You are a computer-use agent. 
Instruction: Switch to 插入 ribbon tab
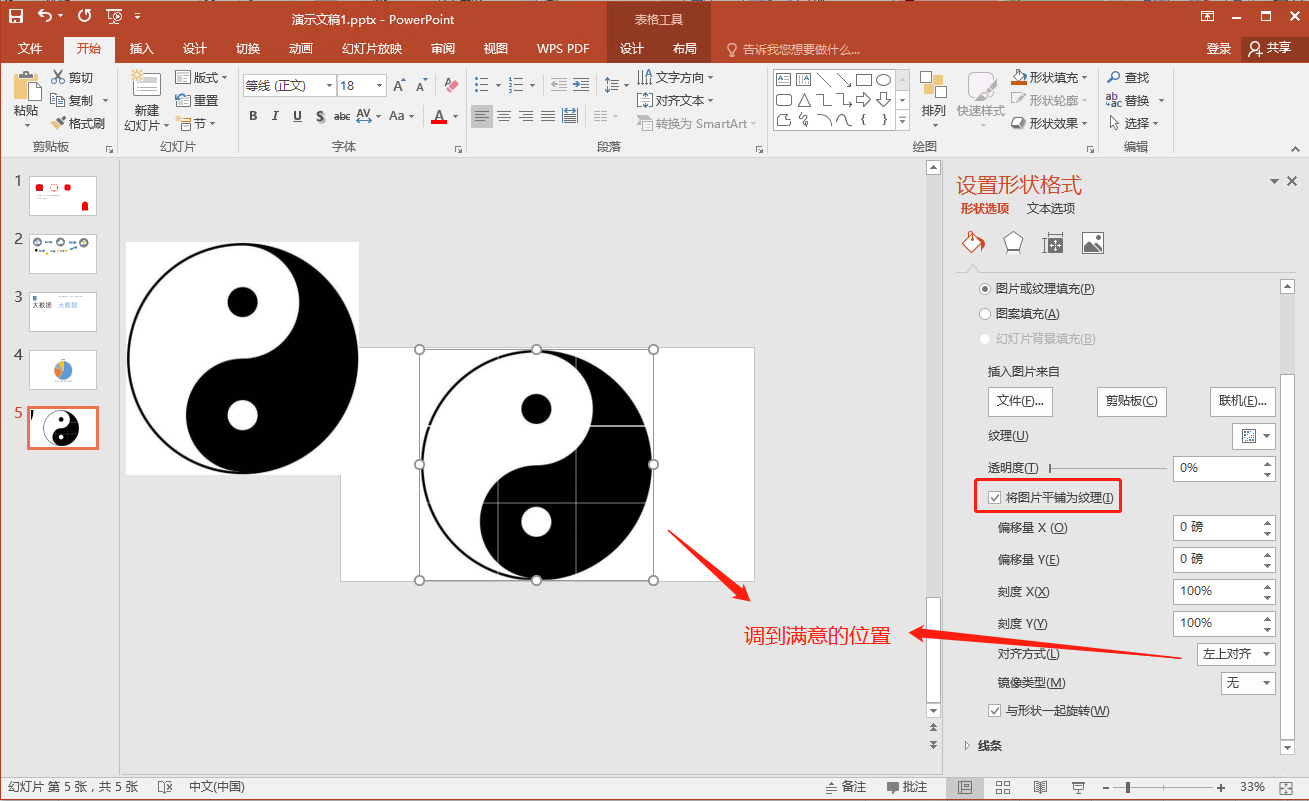point(142,49)
